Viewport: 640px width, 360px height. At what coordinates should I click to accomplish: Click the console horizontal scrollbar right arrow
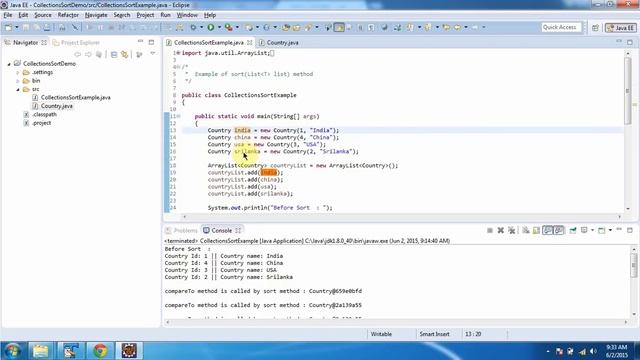(625, 322)
